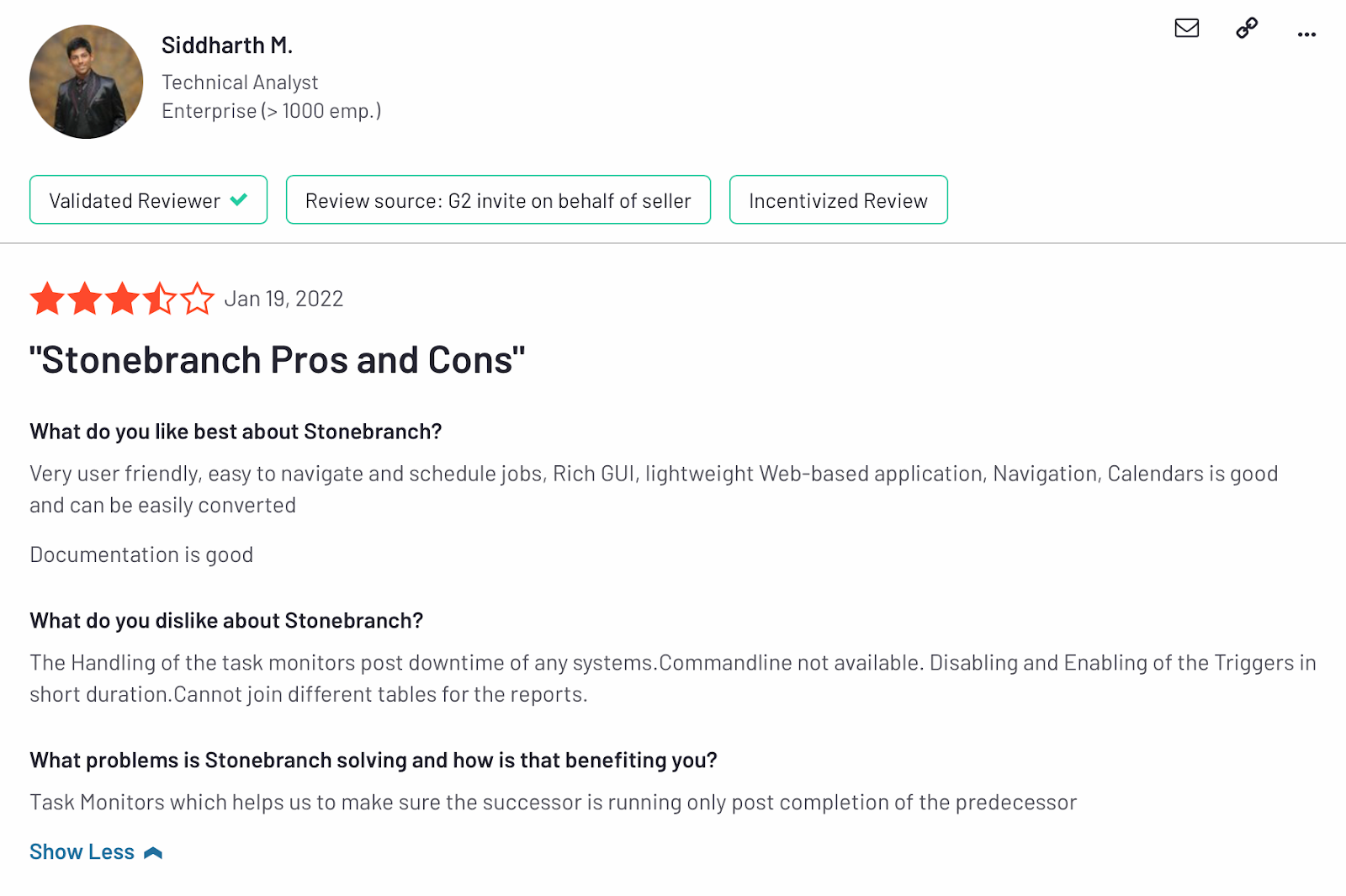Click the empty fifth rating star

(198, 299)
